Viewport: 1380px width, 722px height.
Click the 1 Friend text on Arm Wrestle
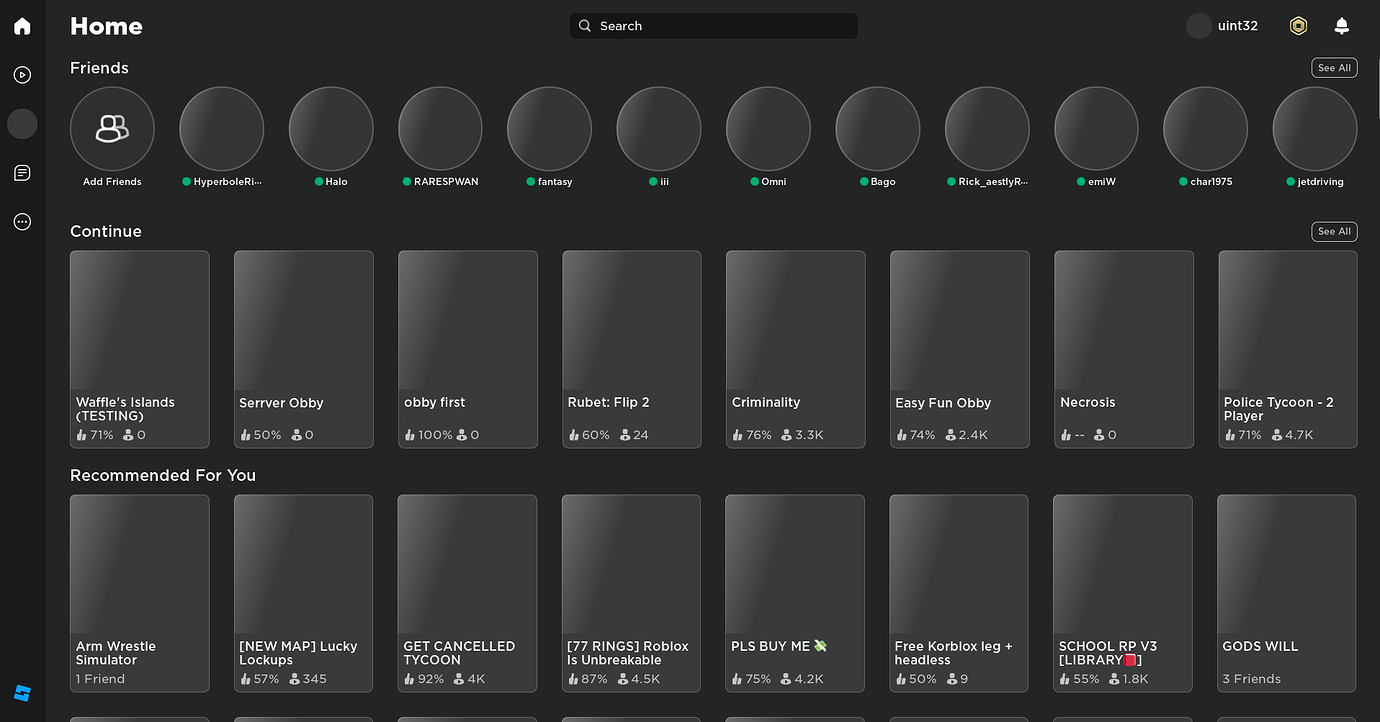coord(100,679)
